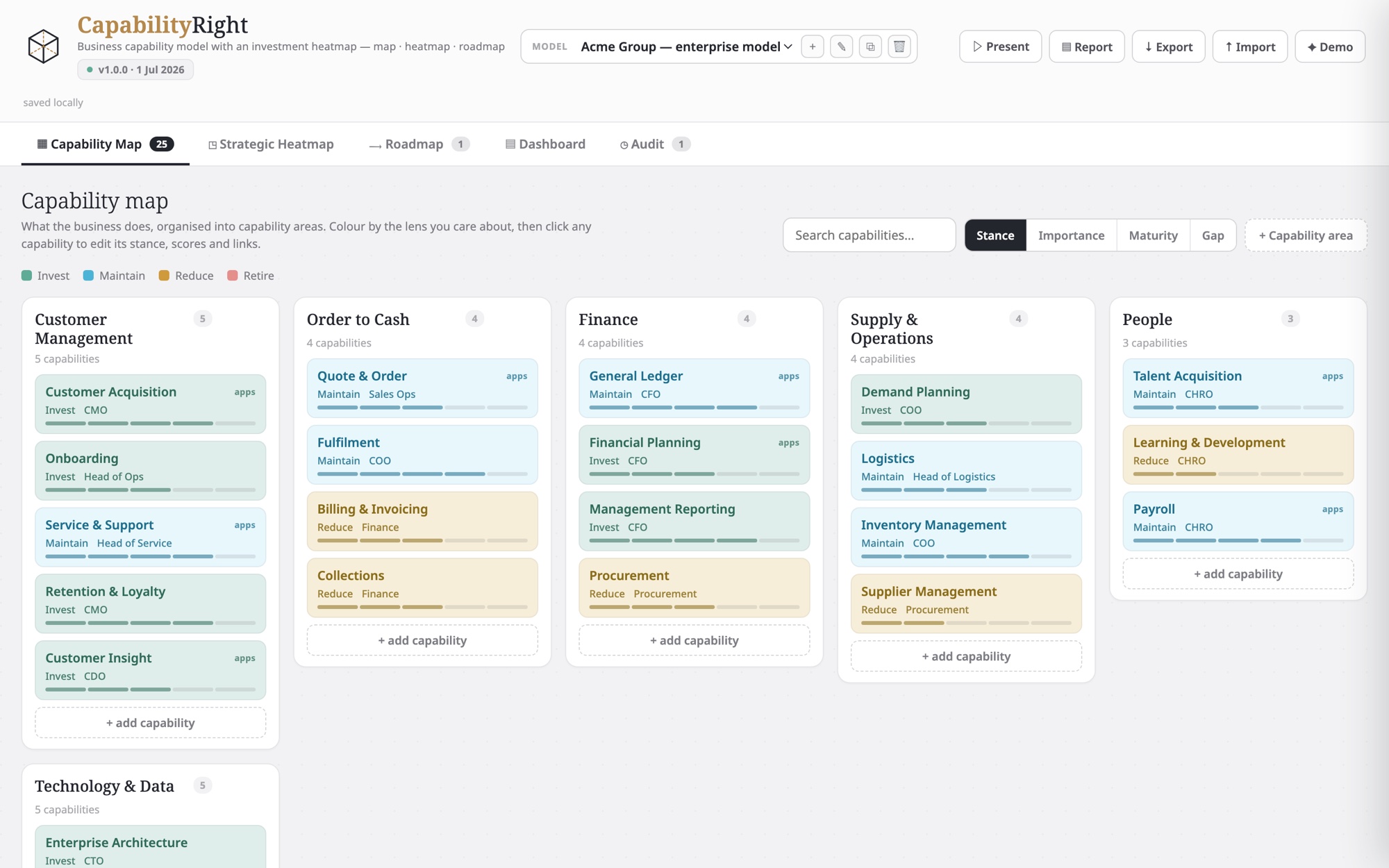Open the Fulfilment capability card
Viewport: 1389px width, 868px height.
click(x=422, y=454)
